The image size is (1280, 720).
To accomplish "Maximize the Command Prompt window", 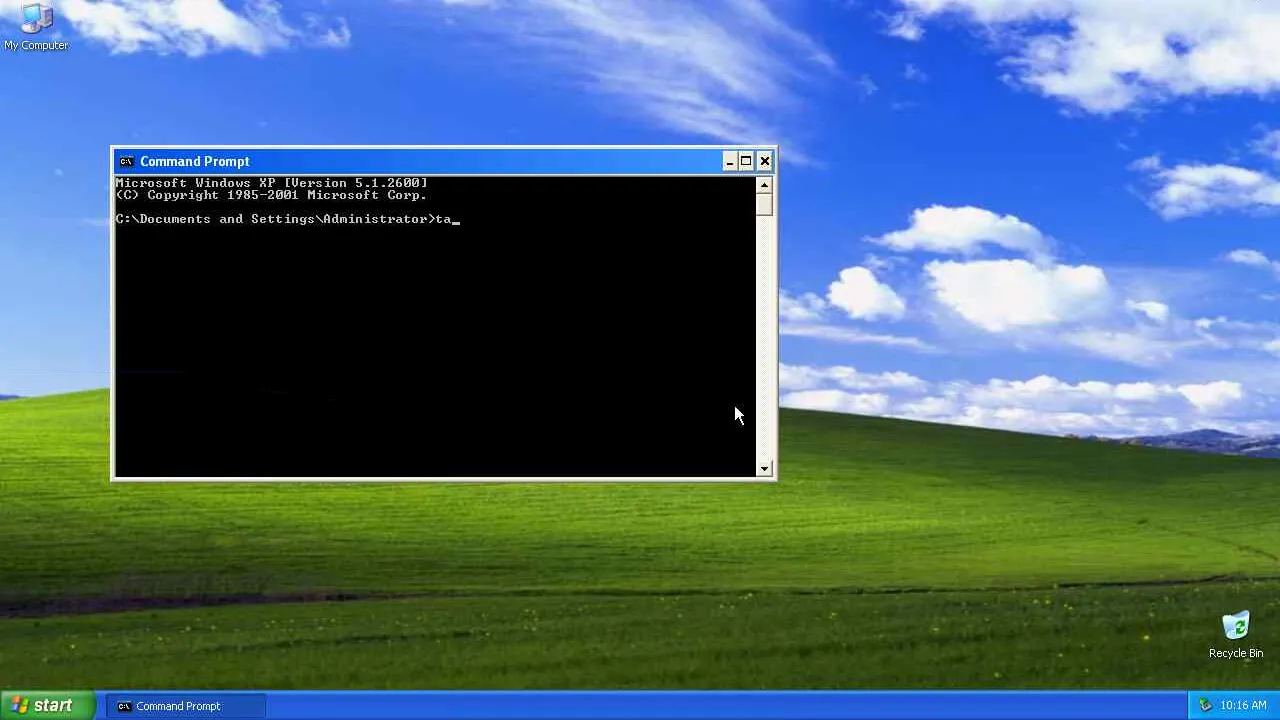I will coord(746,161).
